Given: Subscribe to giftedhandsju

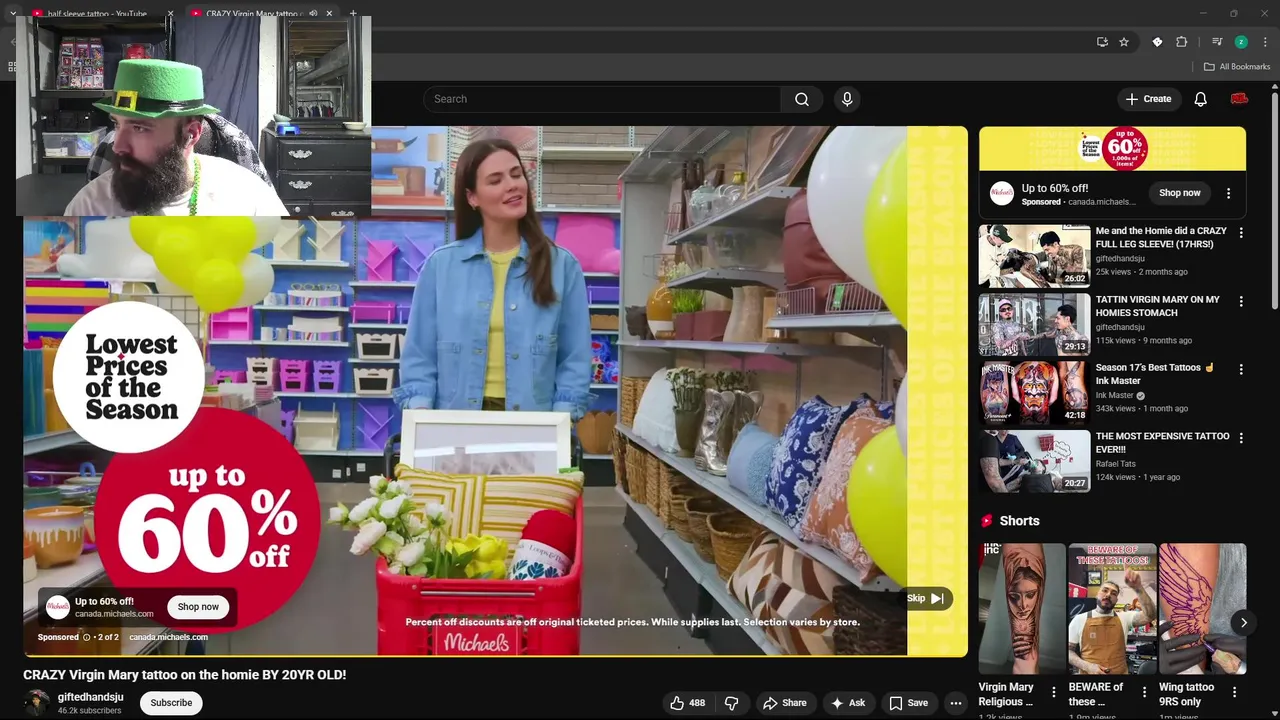Looking at the screenshot, I should (171, 703).
